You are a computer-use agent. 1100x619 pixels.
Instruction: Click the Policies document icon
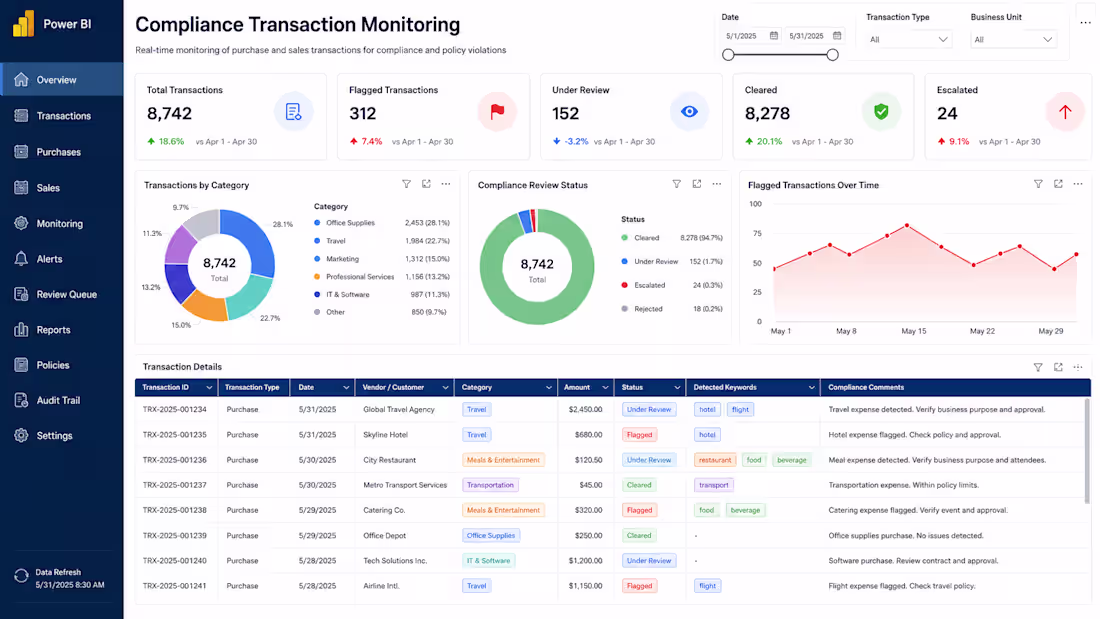[21, 365]
